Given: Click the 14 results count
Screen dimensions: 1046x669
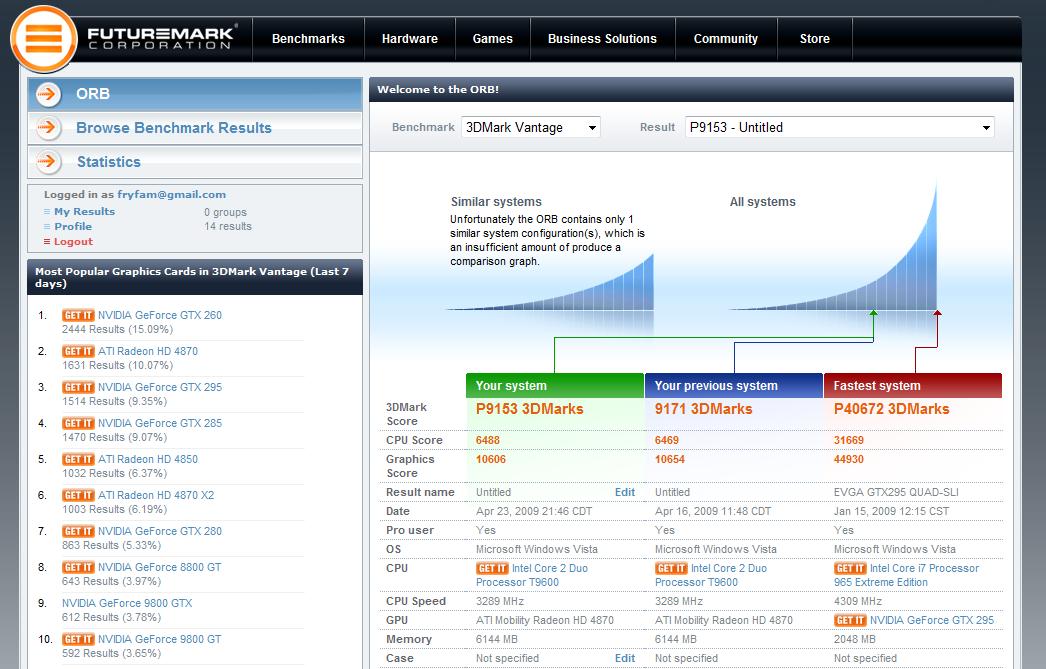Looking at the screenshot, I should click(x=228, y=227).
